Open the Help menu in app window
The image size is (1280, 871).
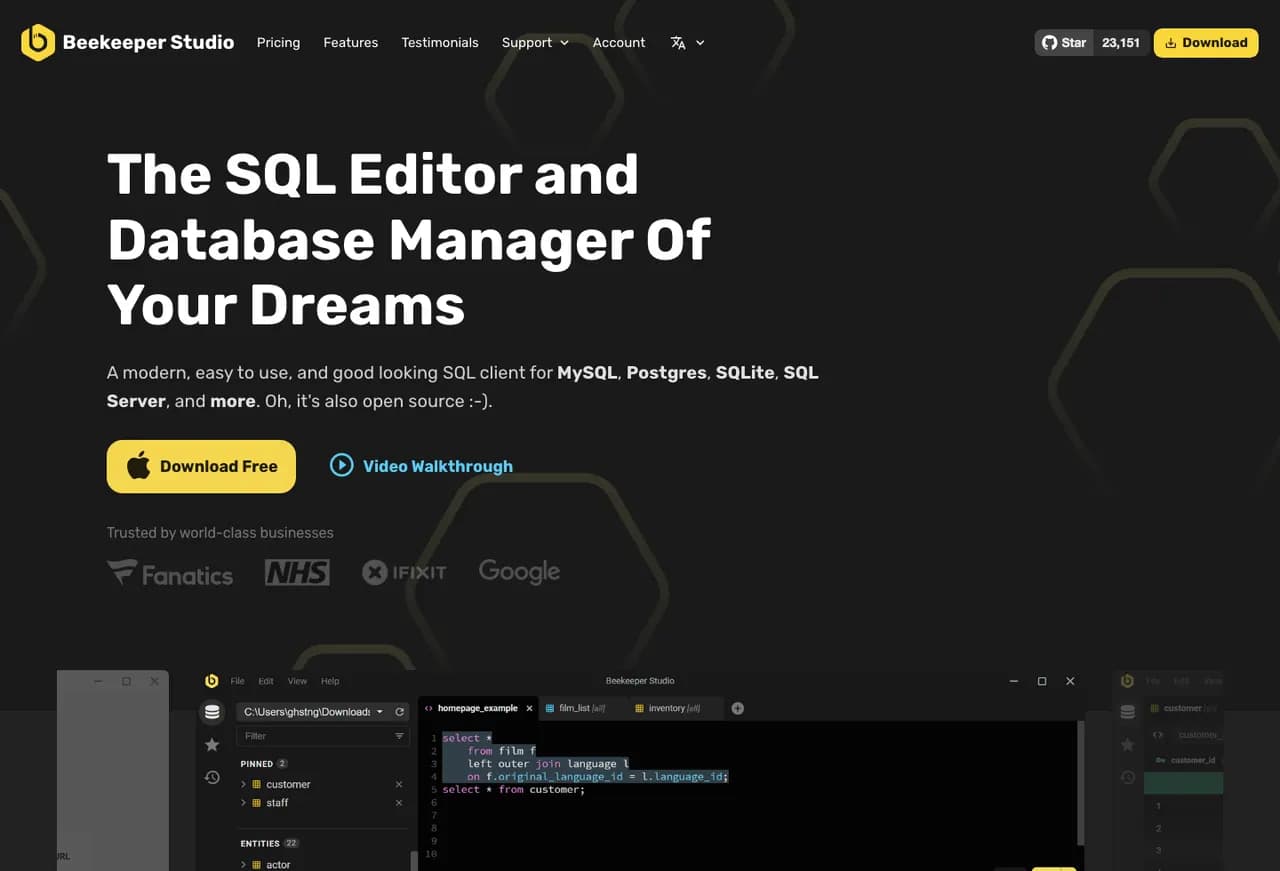(330, 681)
